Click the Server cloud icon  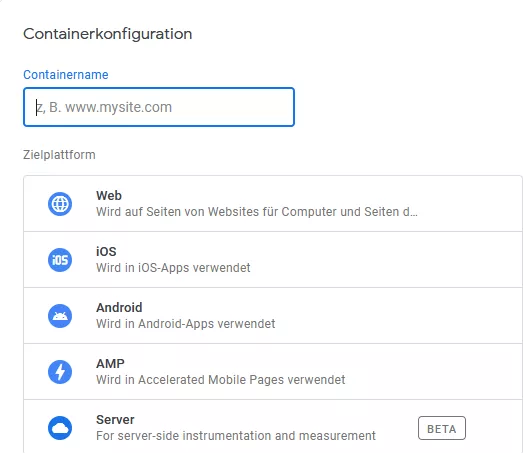point(60,428)
